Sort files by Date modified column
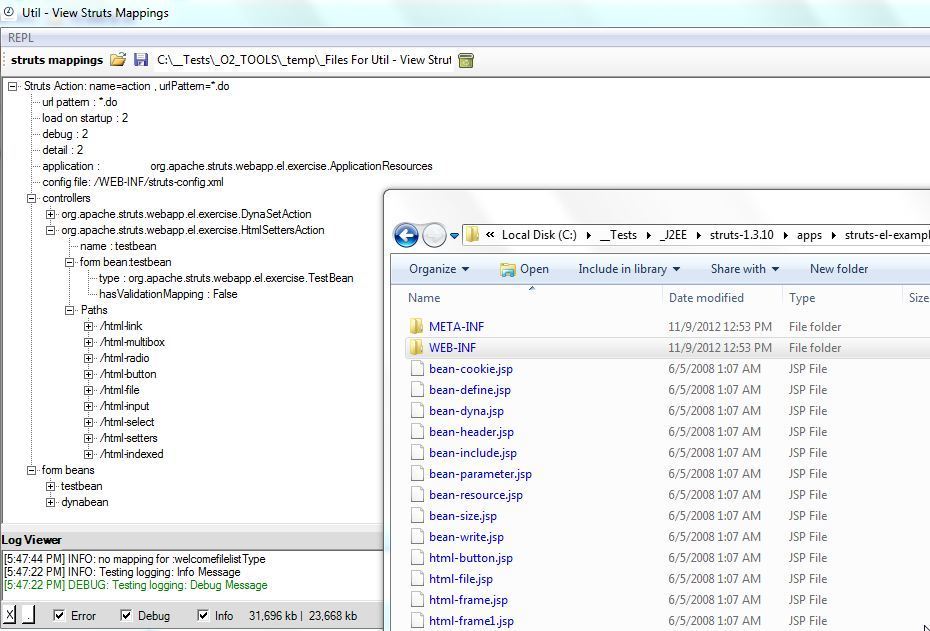The height and width of the screenshot is (631, 930). coord(706,298)
